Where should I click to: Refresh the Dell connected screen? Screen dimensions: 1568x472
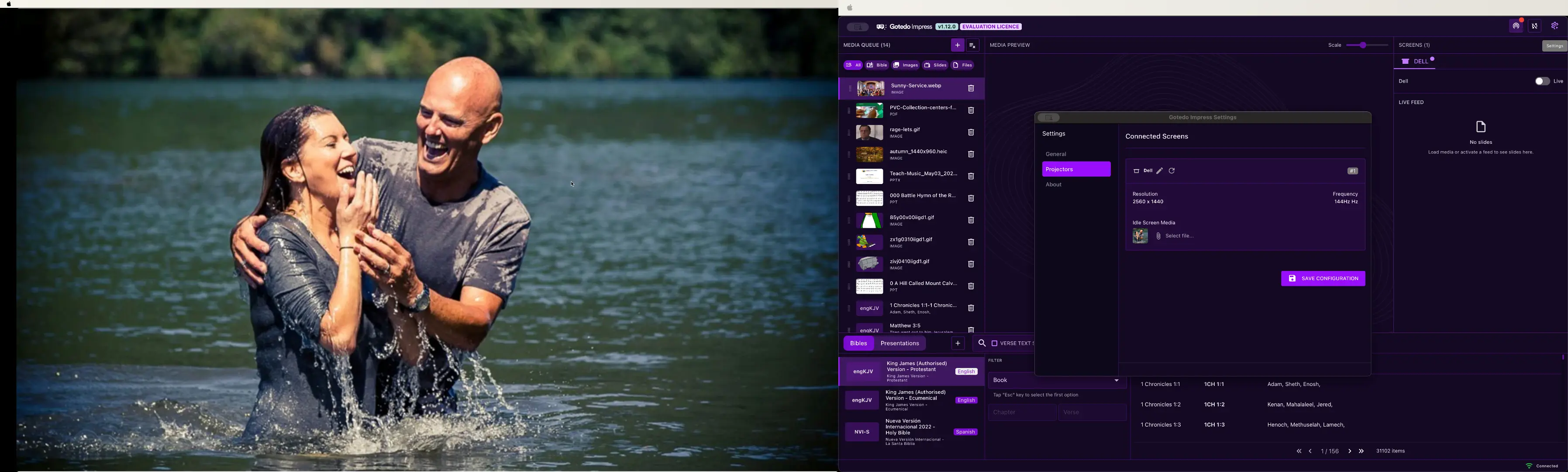1172,171
